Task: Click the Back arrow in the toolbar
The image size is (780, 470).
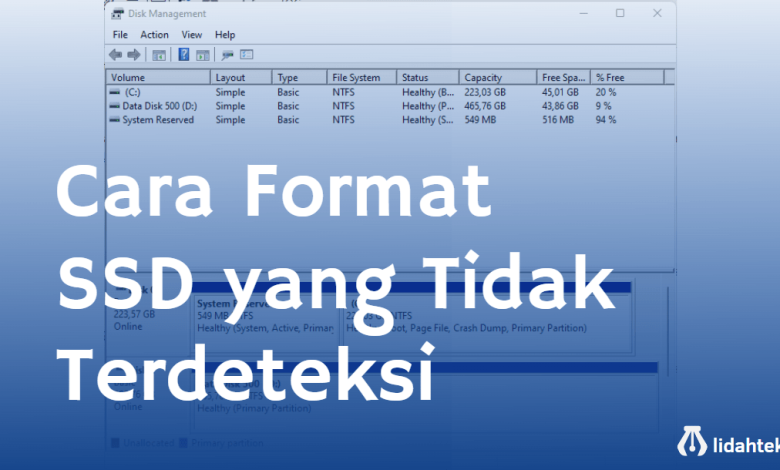Action: tap(115, 55)
